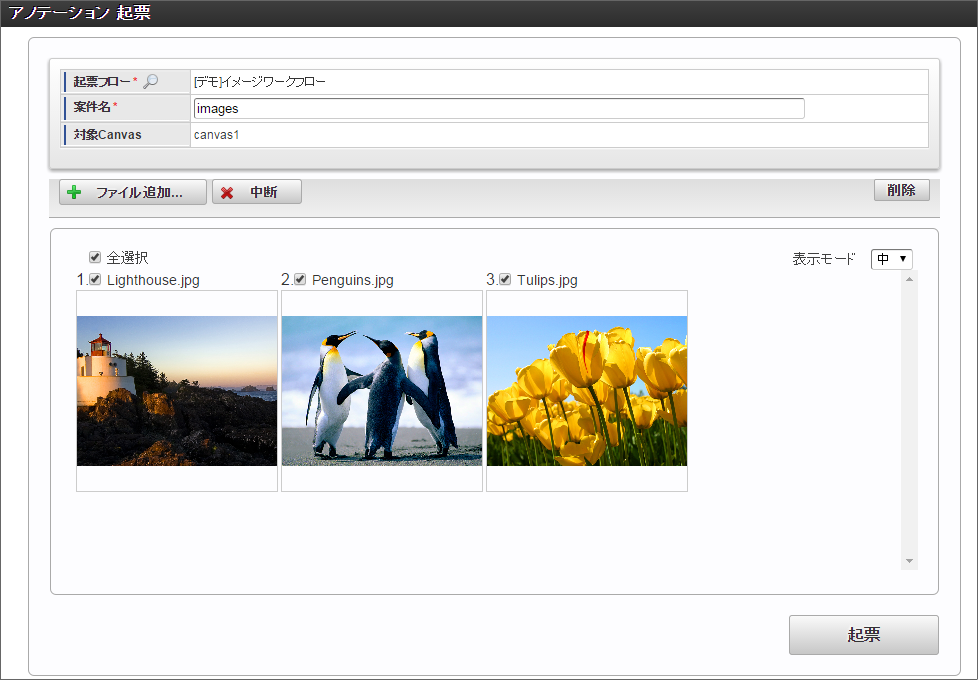The height and width of the screenshot is (680, 978).
Task: Select the Penguins thumbnail image
Action: (382, 391)
